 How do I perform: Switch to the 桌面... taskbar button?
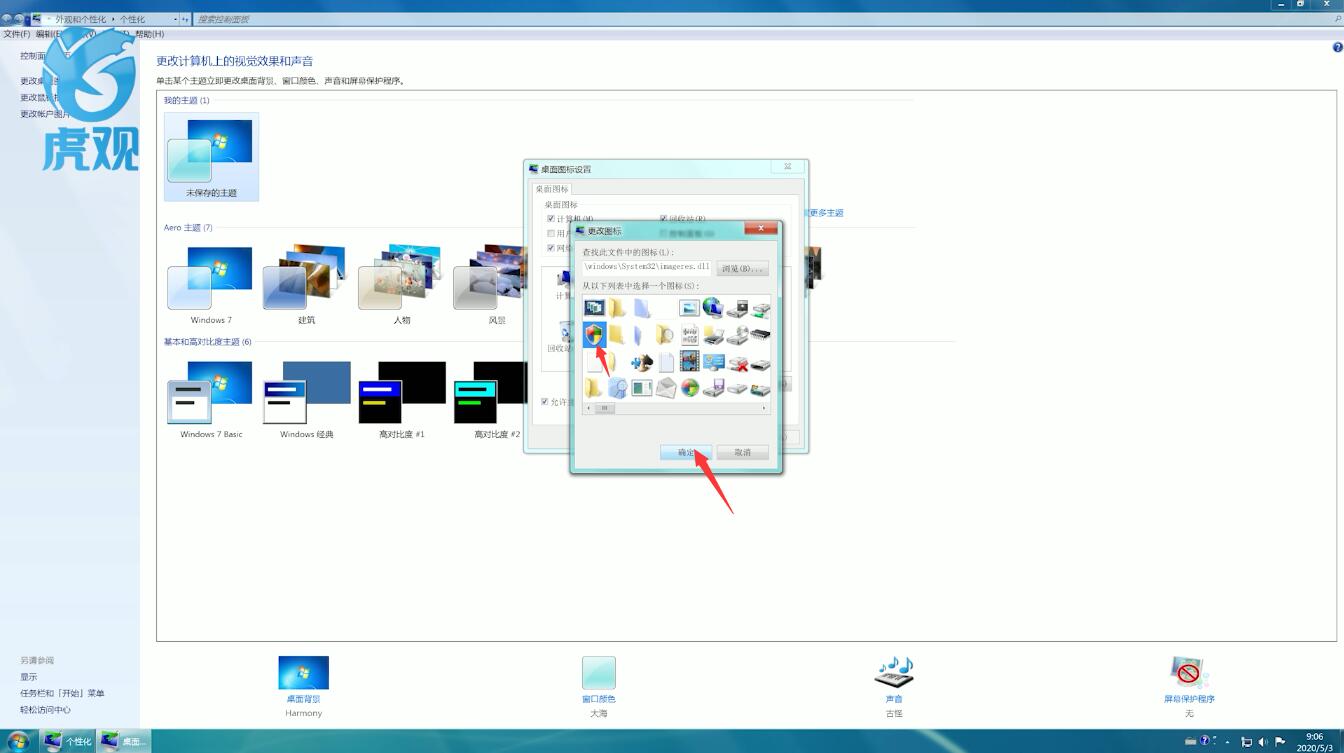pyautogui.click(x=124, y=741)
